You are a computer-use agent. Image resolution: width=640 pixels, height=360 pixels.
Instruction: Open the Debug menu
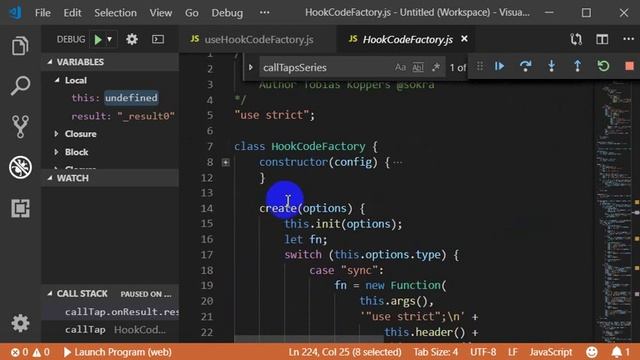click(x=227, y=13)
